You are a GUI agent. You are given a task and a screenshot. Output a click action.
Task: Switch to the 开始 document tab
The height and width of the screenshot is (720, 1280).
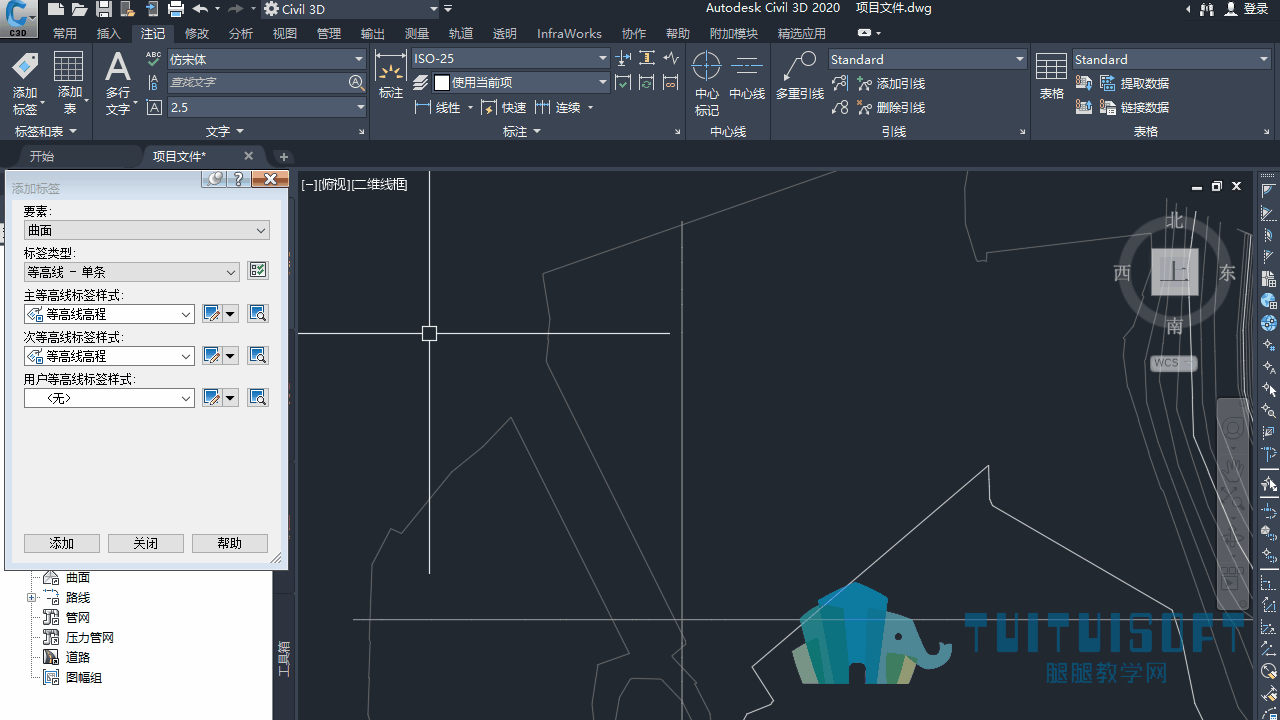point(42,156)
